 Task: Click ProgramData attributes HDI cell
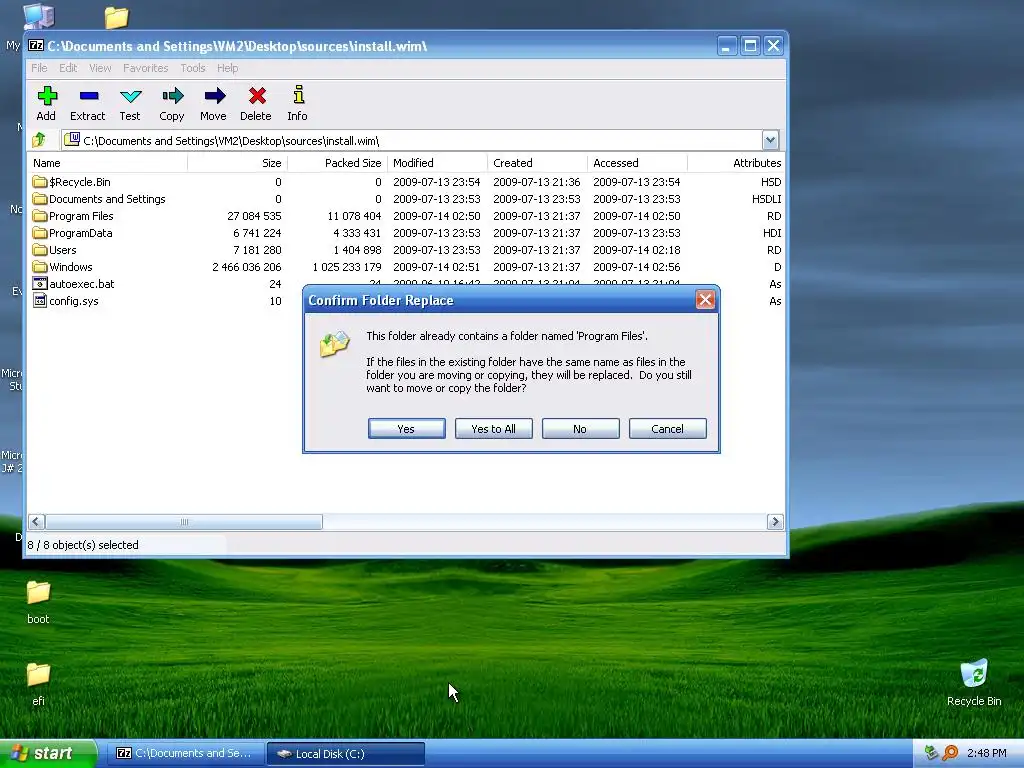click(772, 232)
